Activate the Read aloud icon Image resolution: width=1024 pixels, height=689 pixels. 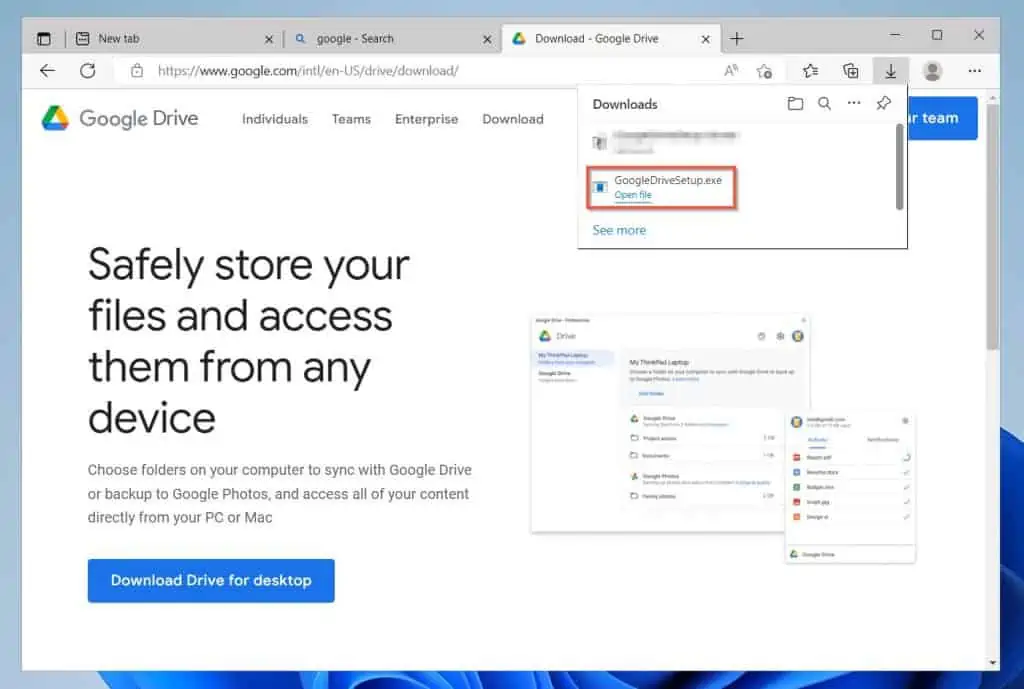tap(731, 71)
